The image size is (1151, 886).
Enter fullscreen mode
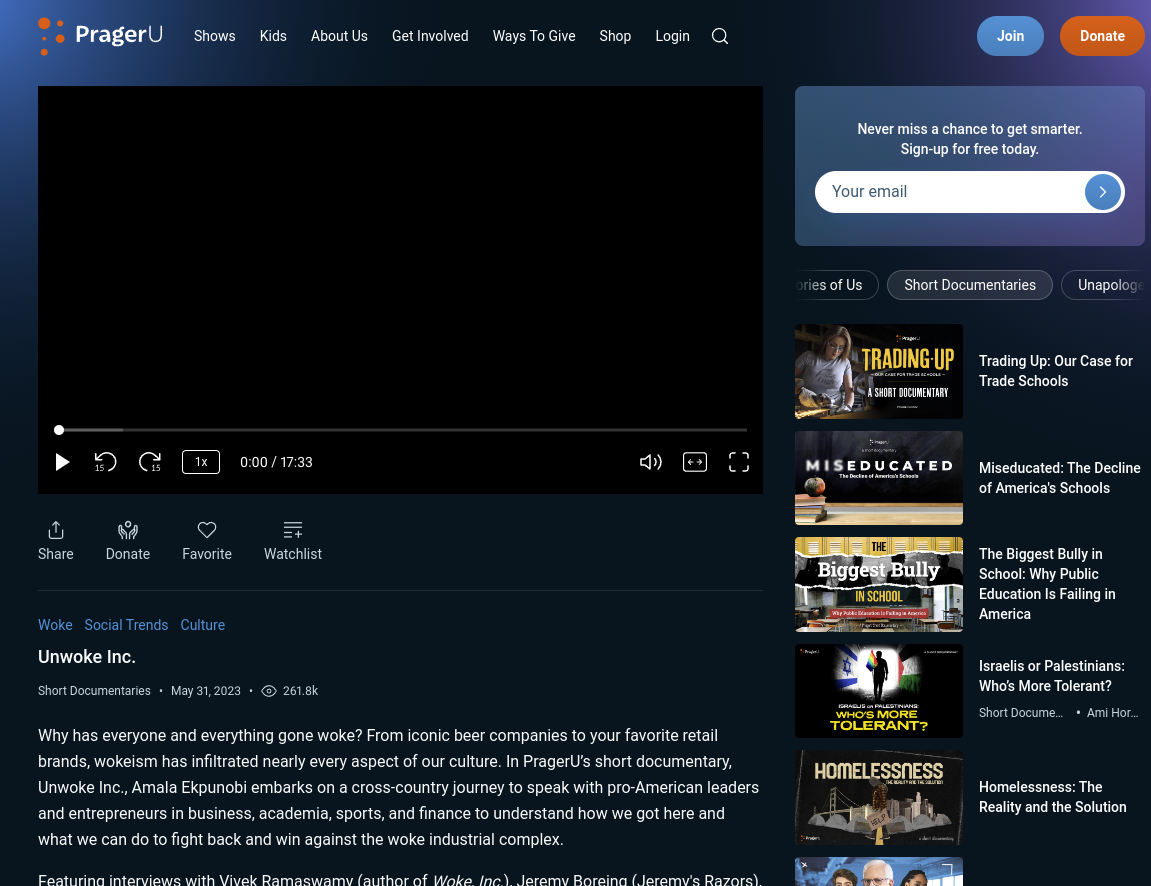pos(738,462)
